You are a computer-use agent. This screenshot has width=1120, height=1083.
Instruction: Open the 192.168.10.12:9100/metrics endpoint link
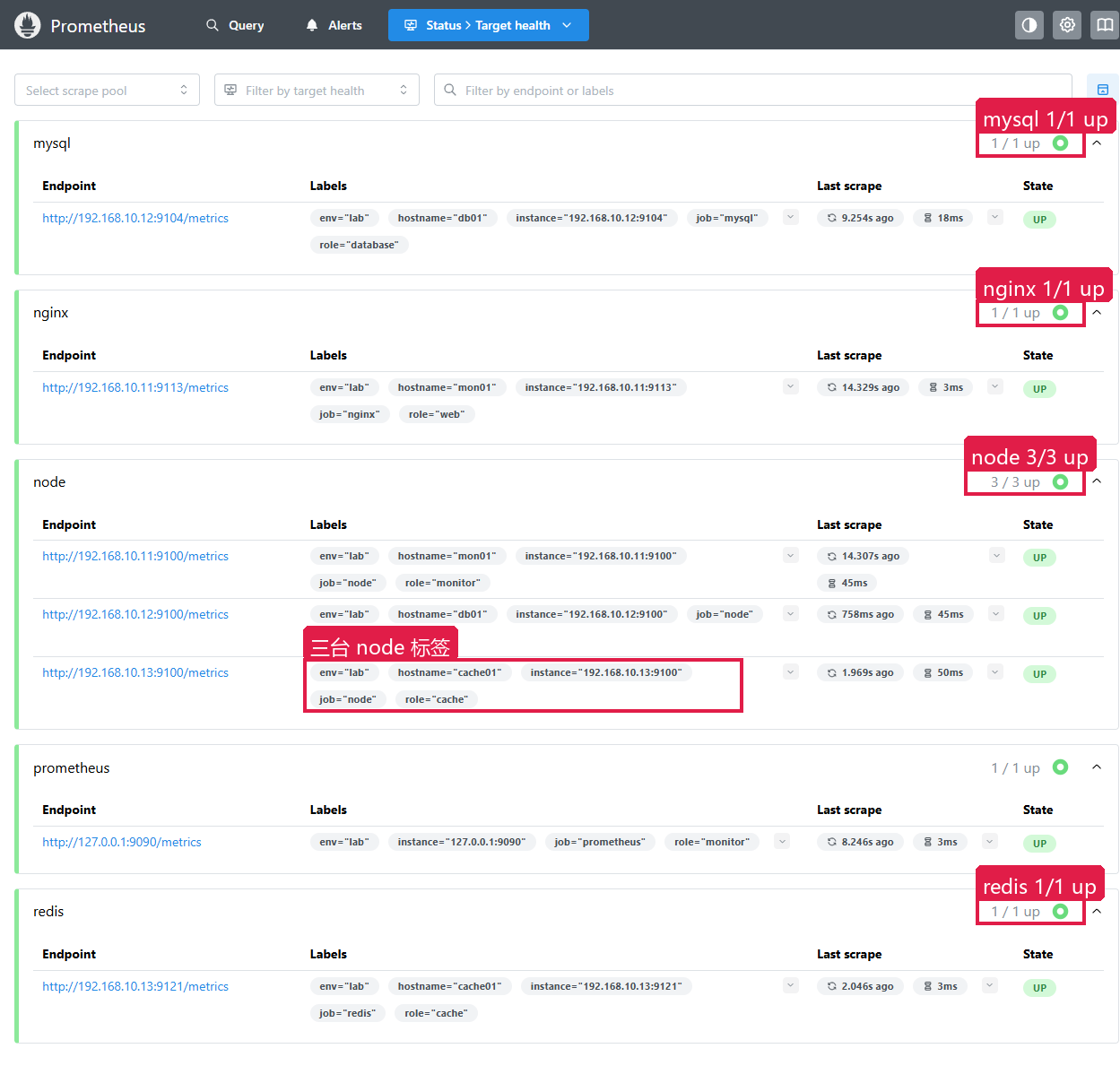[x=135, y=614]
